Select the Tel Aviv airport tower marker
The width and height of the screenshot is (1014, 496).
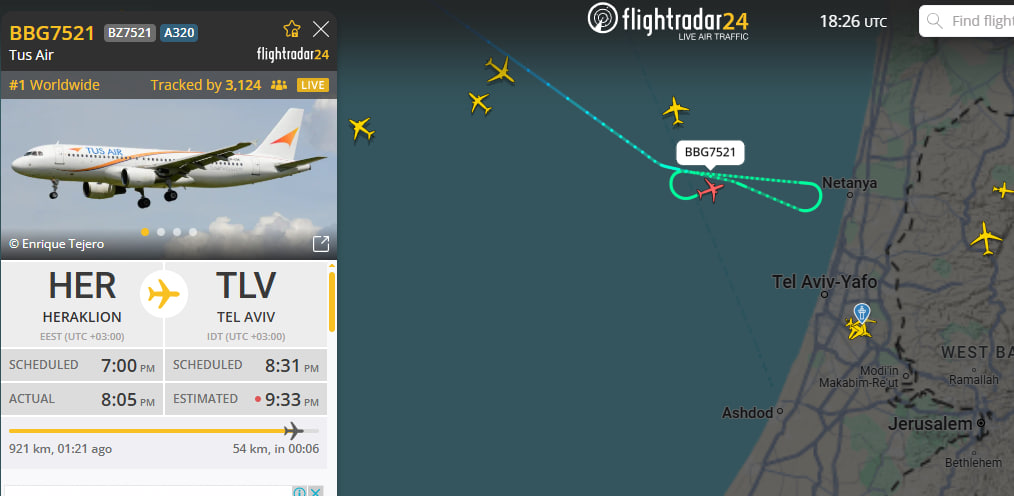[861, 314]
